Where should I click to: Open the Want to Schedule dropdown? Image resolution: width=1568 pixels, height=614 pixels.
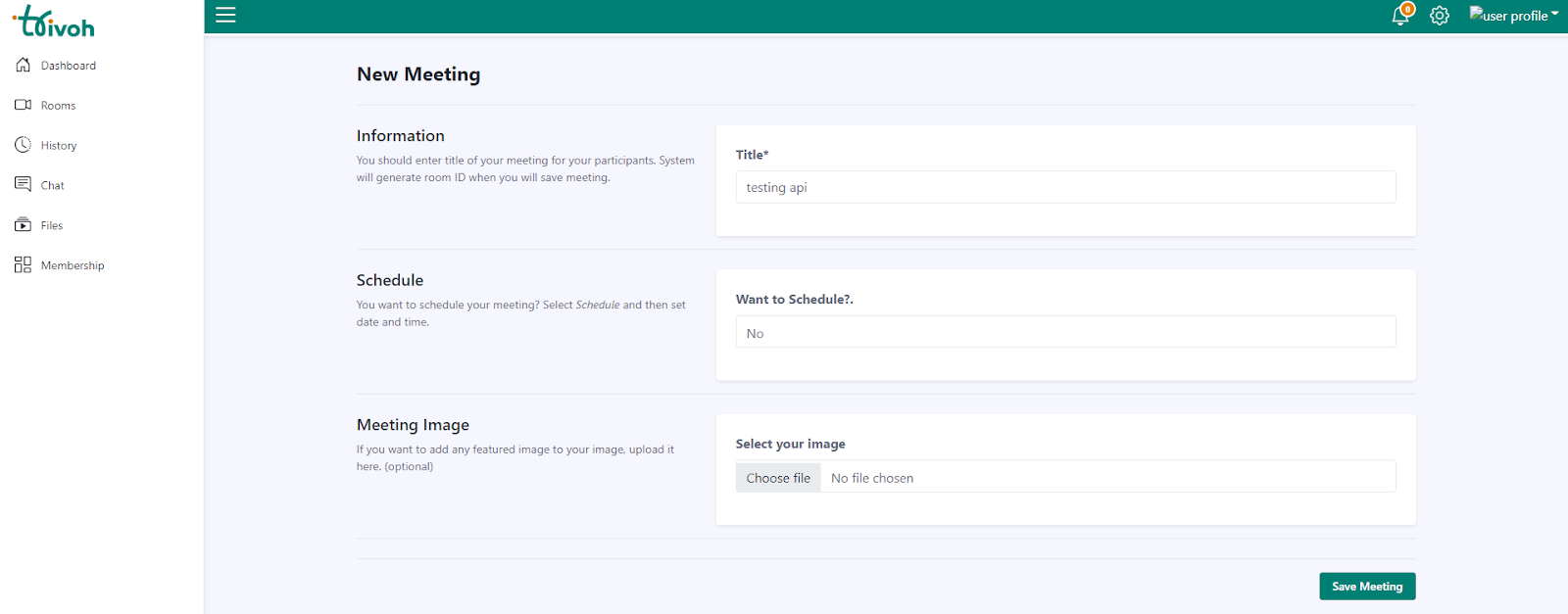[1065, 332]
